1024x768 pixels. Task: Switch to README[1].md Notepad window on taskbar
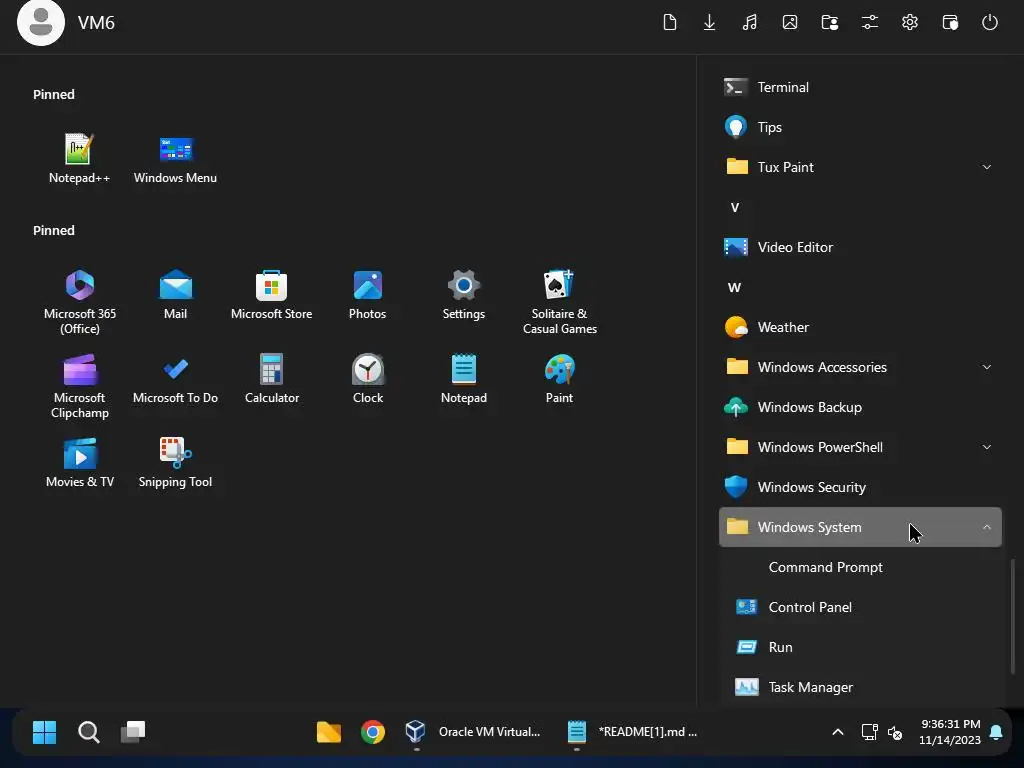tap(632, 732)
